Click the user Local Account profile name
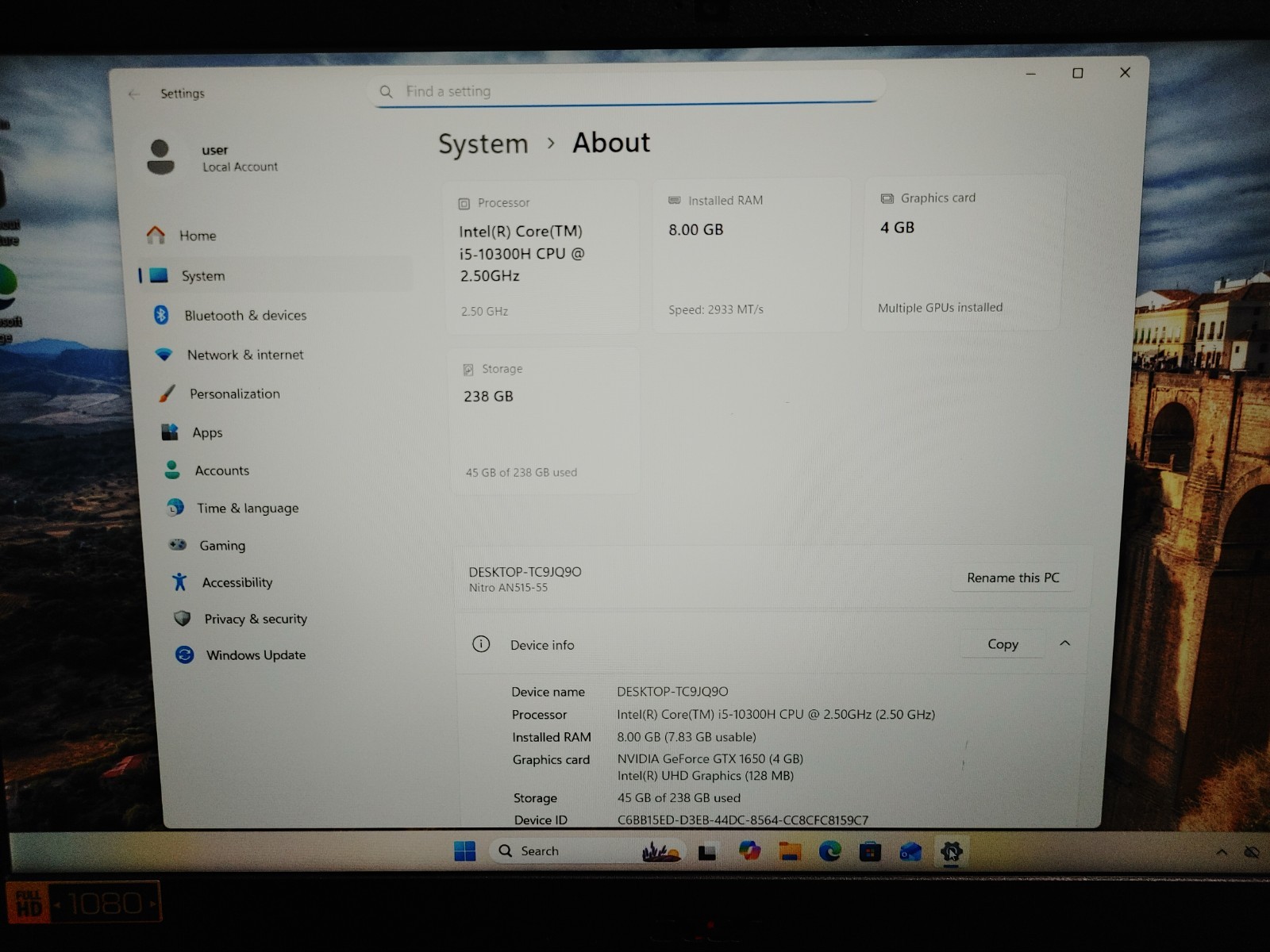 pyautogui.click(x=240, y=158)
